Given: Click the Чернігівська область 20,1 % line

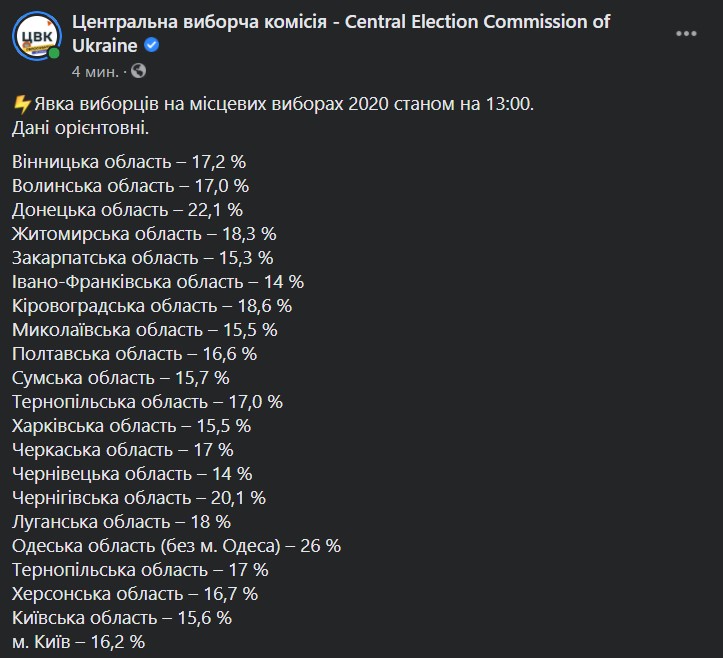Looking at the screenshot, I should pos(139,498).
